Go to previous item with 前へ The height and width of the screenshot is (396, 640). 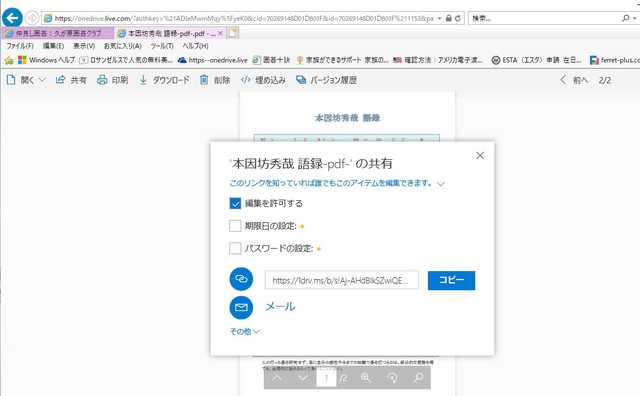[575, 80]
